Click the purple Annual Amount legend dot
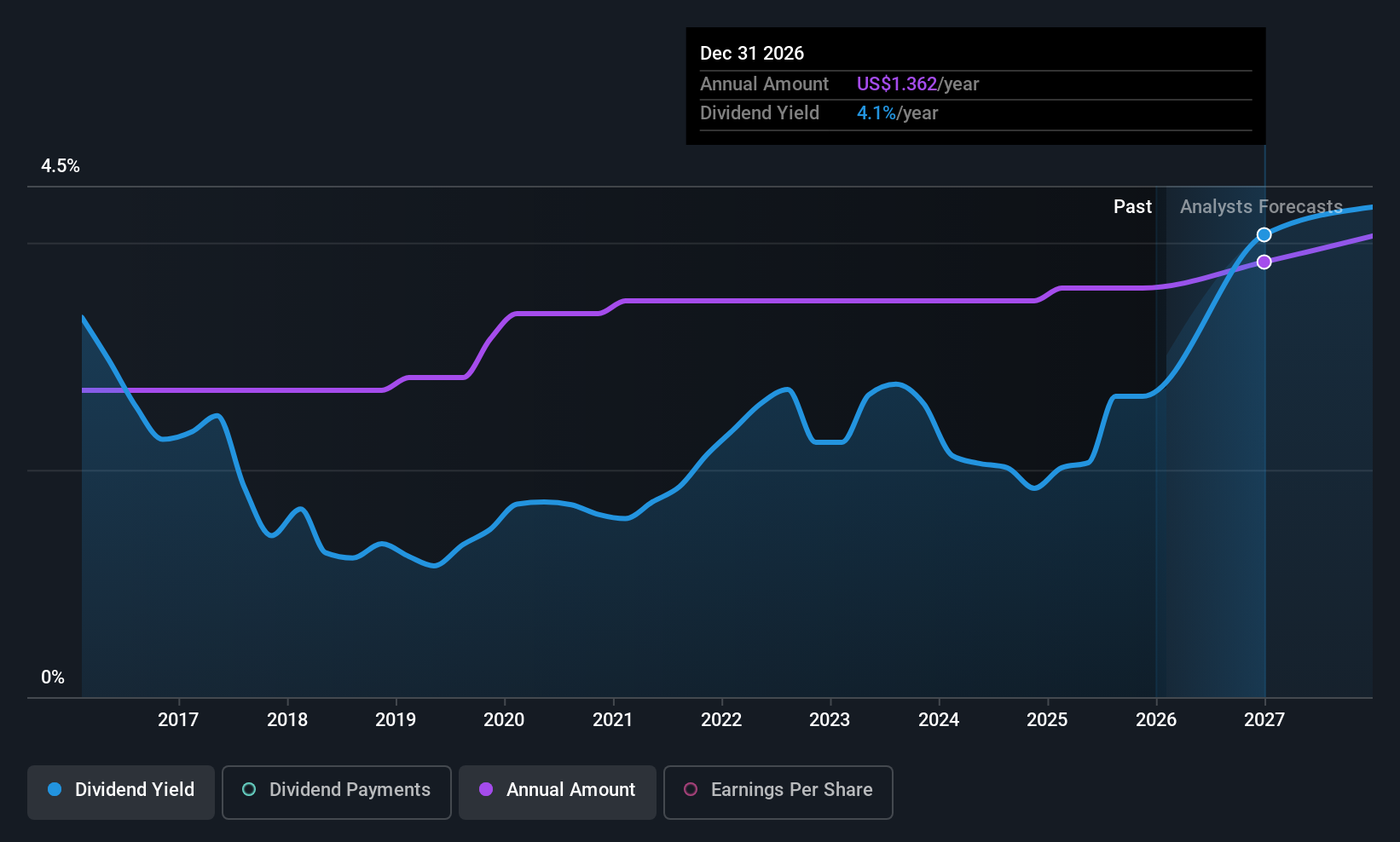 coord(486,789)
